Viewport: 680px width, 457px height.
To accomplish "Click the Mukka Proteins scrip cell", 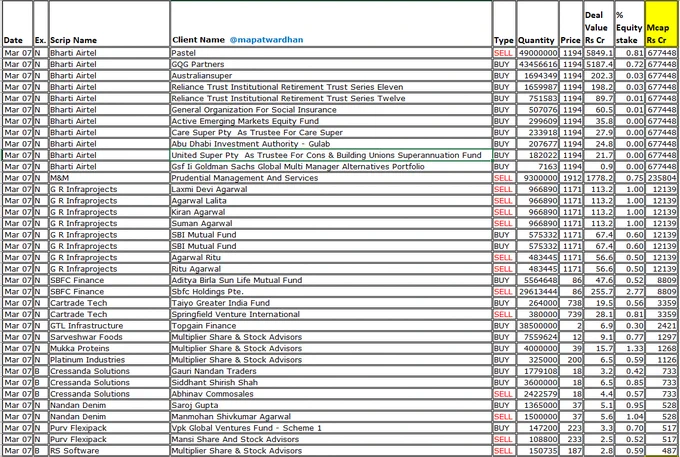I will tap(109, 348).
